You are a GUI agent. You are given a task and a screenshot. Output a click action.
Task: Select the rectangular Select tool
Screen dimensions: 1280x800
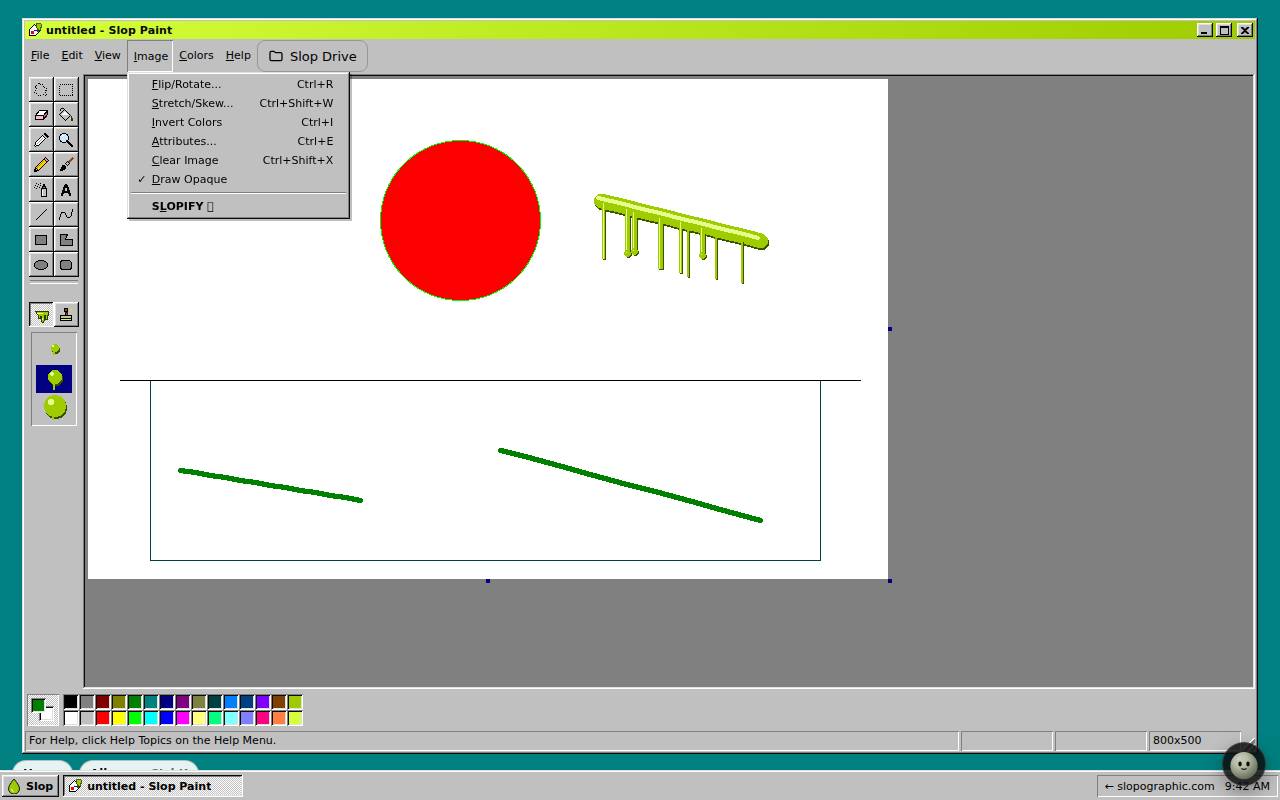(x=66, y=89)
